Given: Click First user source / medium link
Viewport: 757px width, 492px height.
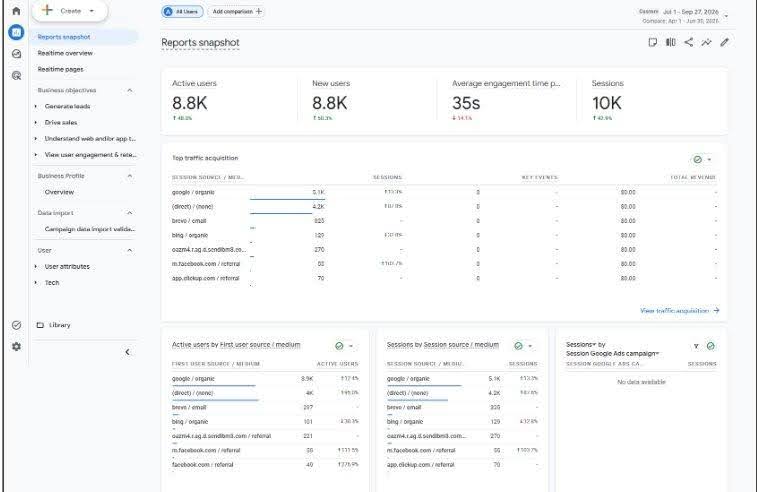Looking at the screenshot, I should tap(260, 345).
